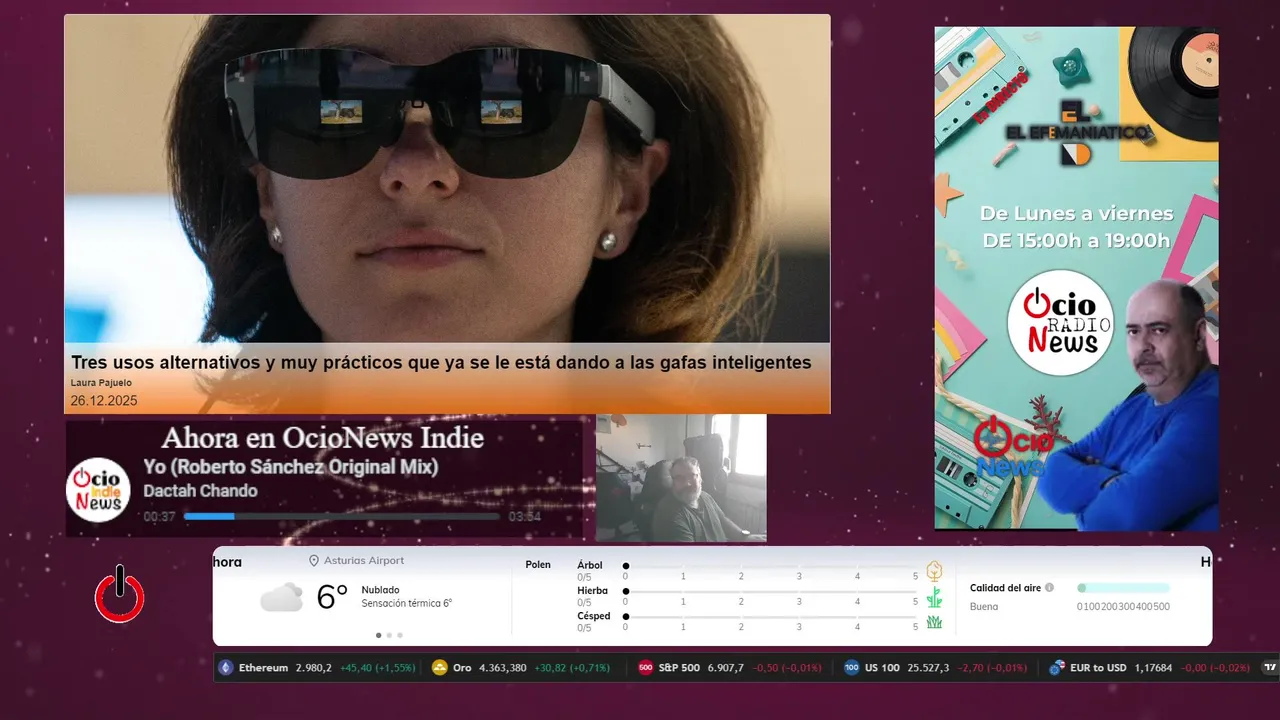
Task: Click the US 100 blue badge icon
Action: [x=851, y=668]
